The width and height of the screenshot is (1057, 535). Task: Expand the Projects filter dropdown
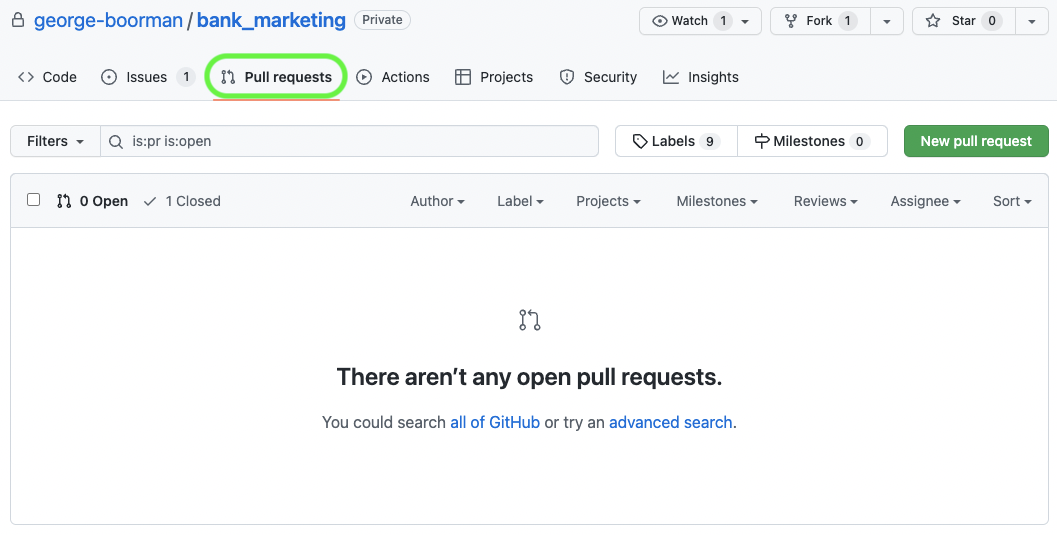(608, 201)
